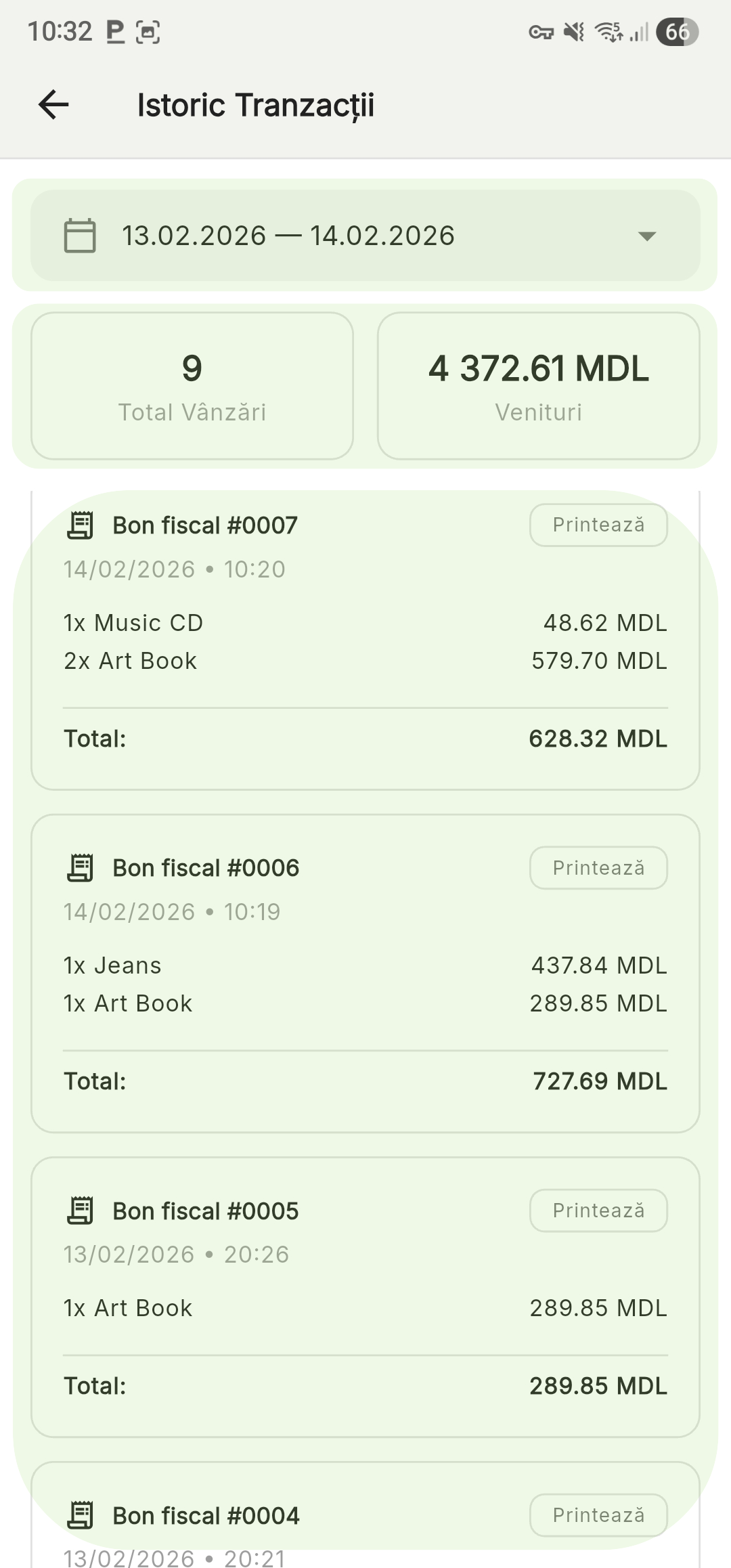Tap receipt icon of Bon fiscal #0007
The height and width of the screenshot is (1568, 731).
[x=81, y=525]
